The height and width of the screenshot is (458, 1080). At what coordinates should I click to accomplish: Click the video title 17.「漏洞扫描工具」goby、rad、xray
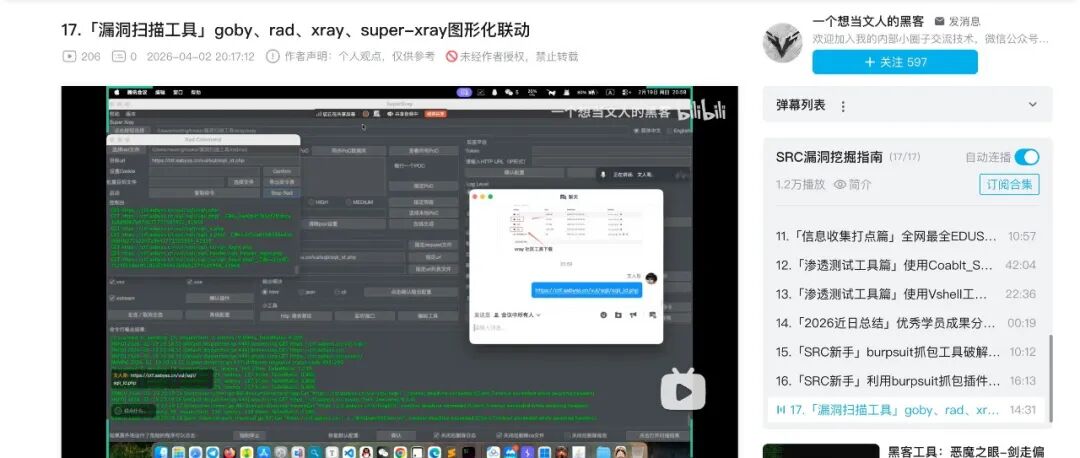(x=295, y=30)
